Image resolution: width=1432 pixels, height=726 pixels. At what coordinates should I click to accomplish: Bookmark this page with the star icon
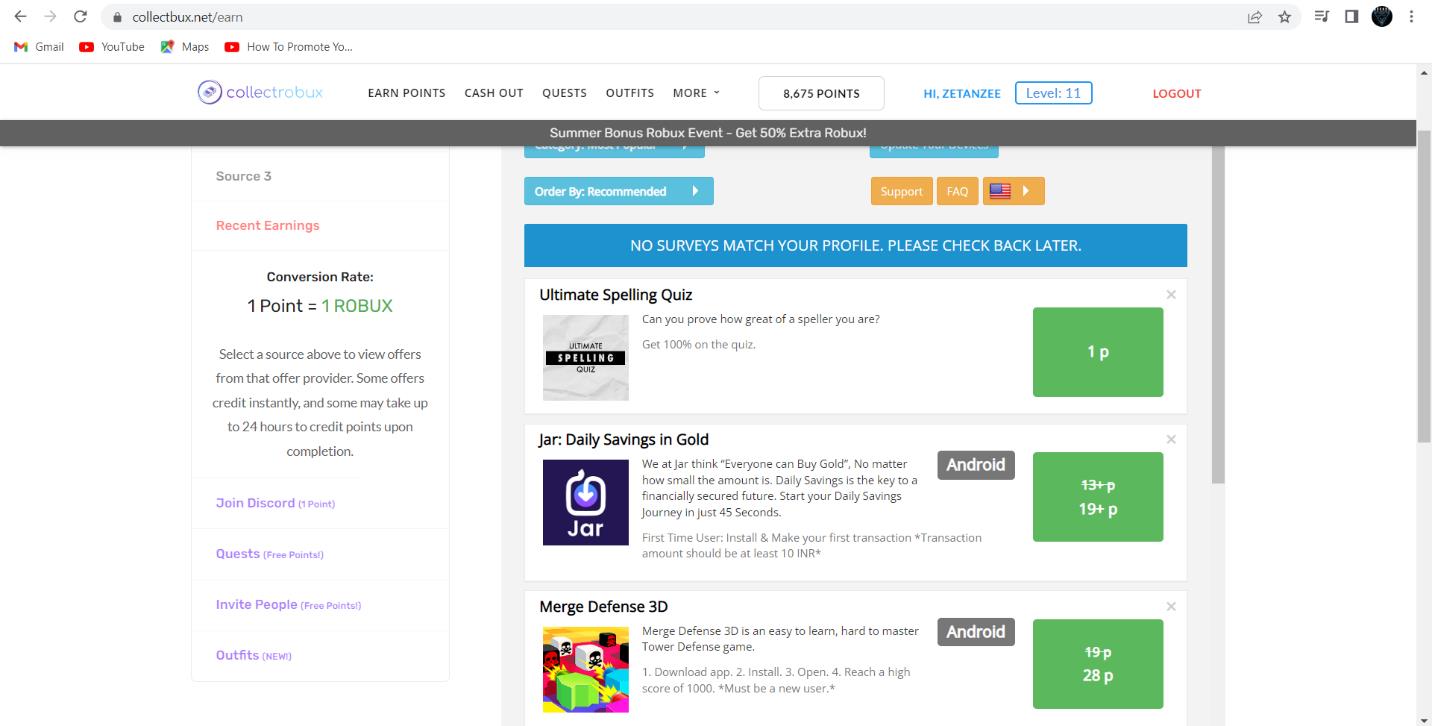pyautogui.click(x=1284, y=17)
